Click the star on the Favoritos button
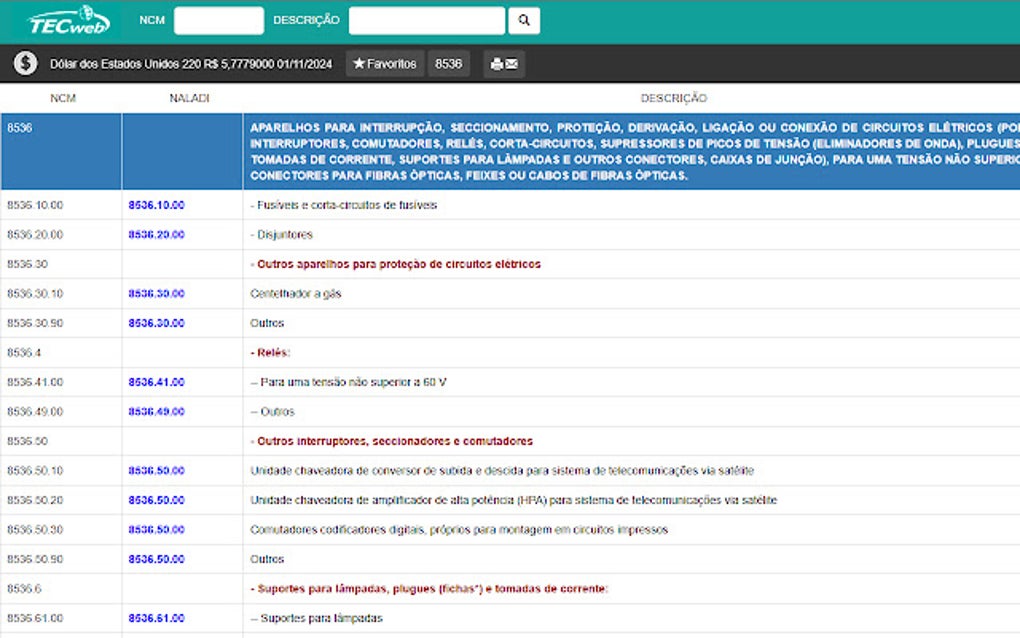Screen dimensions: 1020x638 click(360, 63)
